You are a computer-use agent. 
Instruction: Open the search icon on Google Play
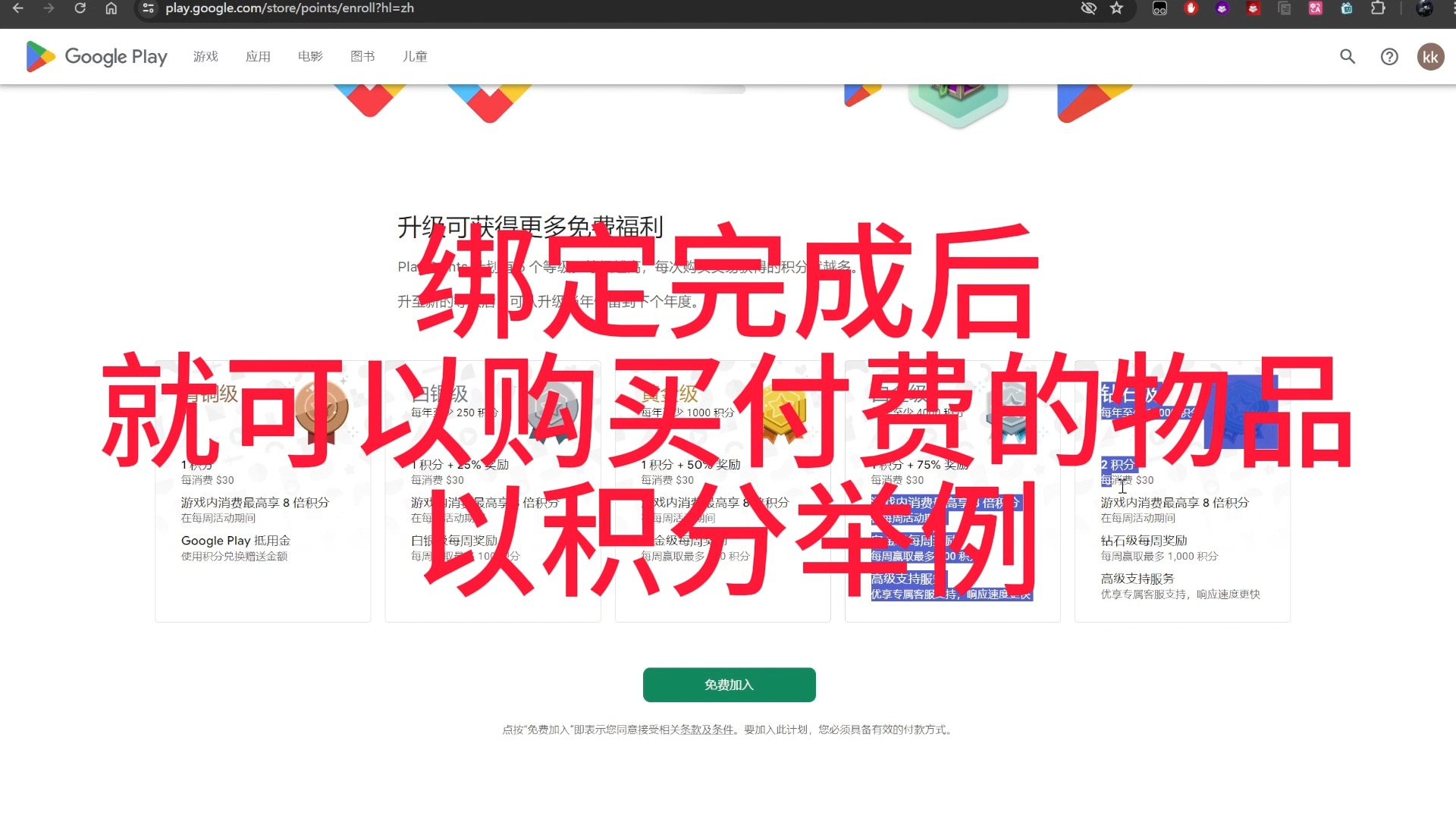tap(1348, 56)
